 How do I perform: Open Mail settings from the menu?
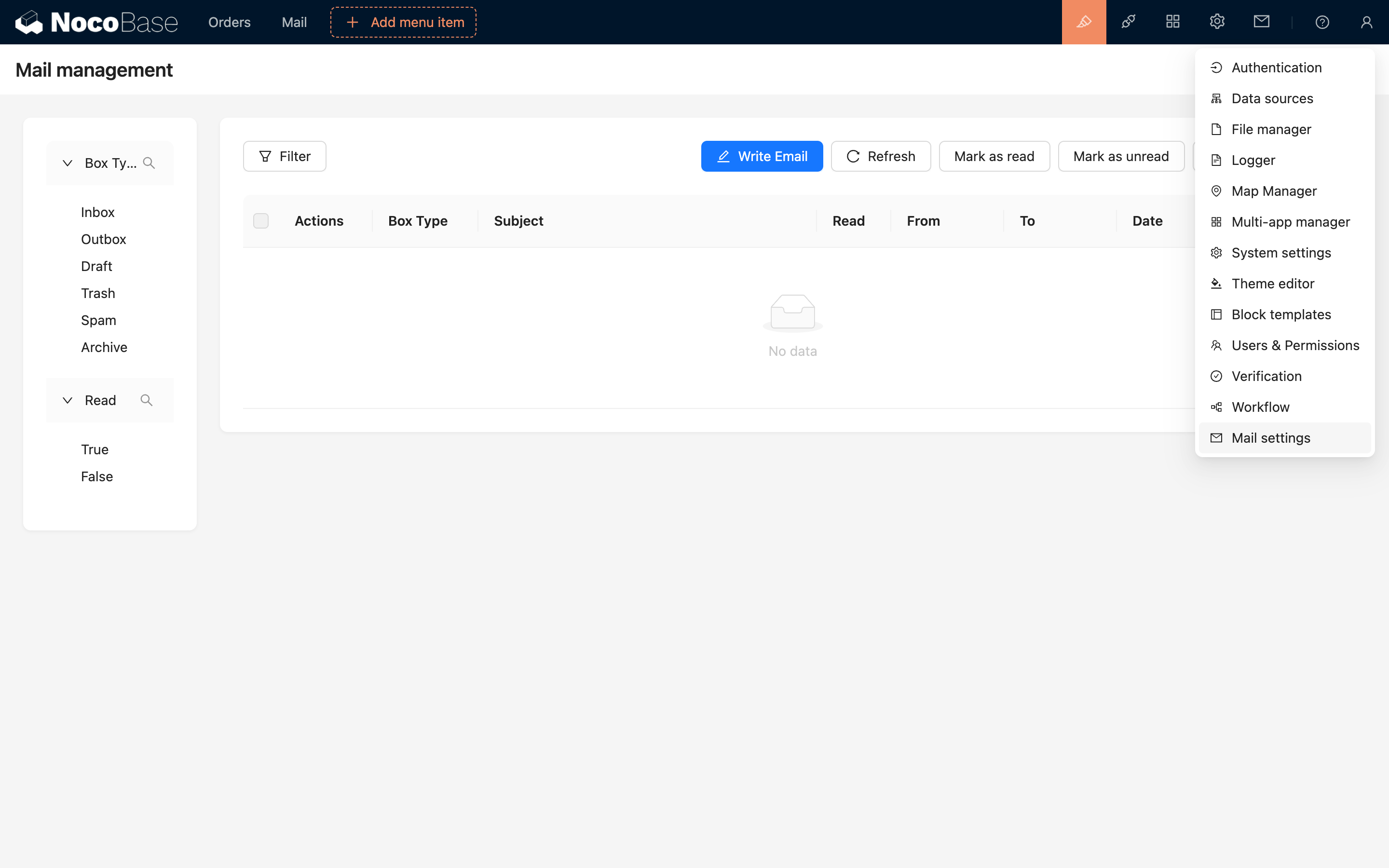[1270, 438]
